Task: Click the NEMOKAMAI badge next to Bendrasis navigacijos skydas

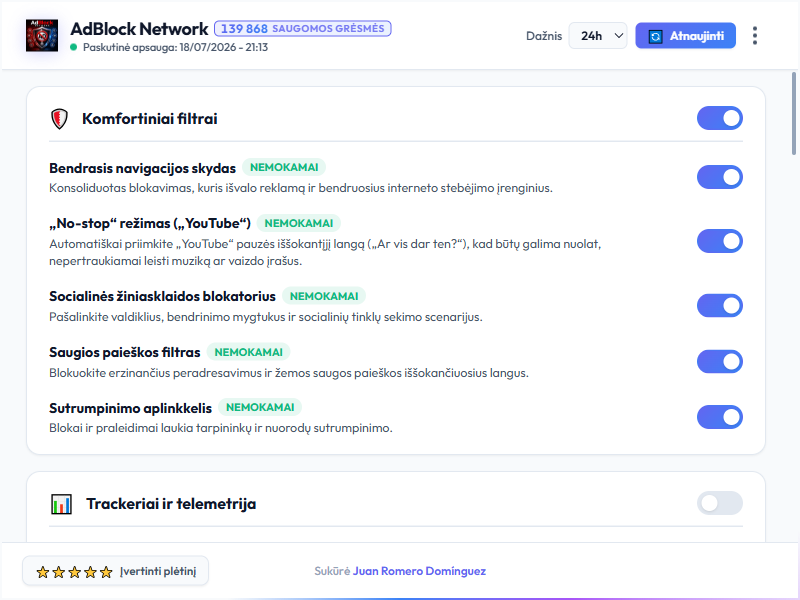Action: pos(284,167)
